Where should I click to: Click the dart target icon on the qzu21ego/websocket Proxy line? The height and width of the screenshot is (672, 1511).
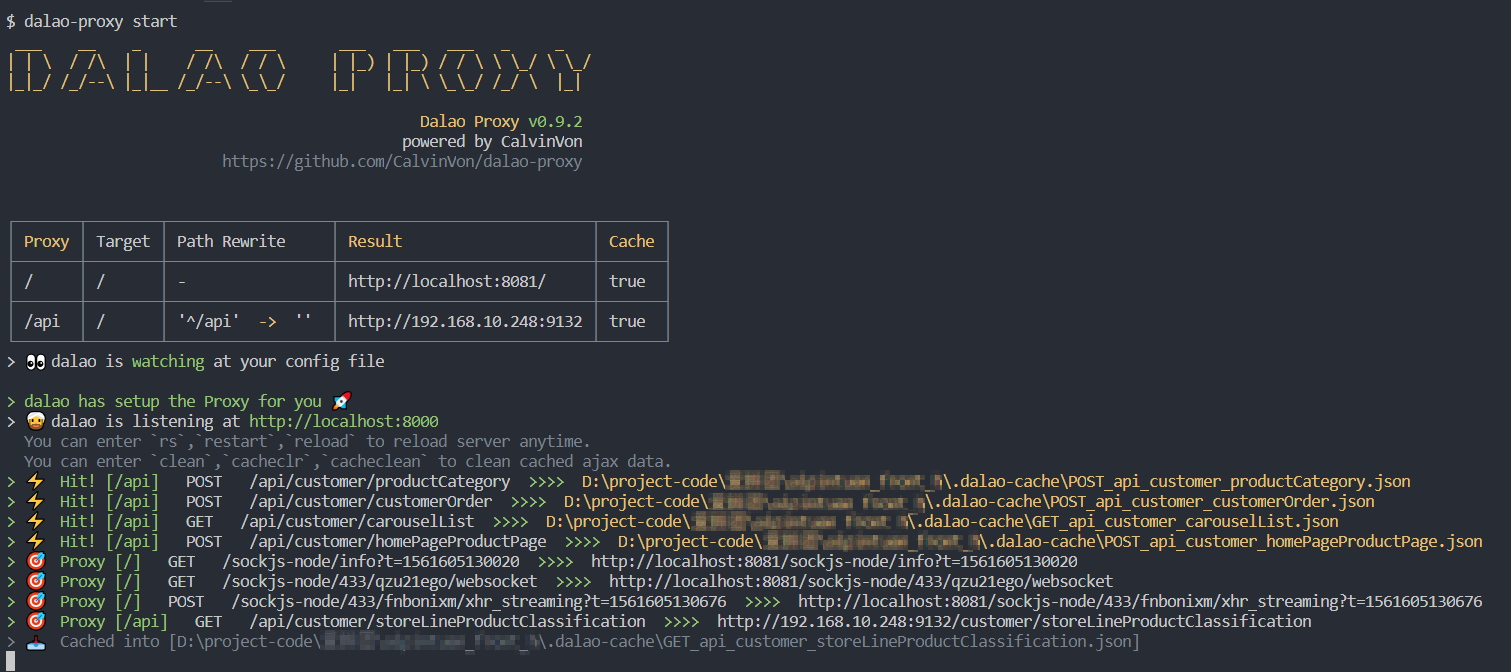coord(34,581)
